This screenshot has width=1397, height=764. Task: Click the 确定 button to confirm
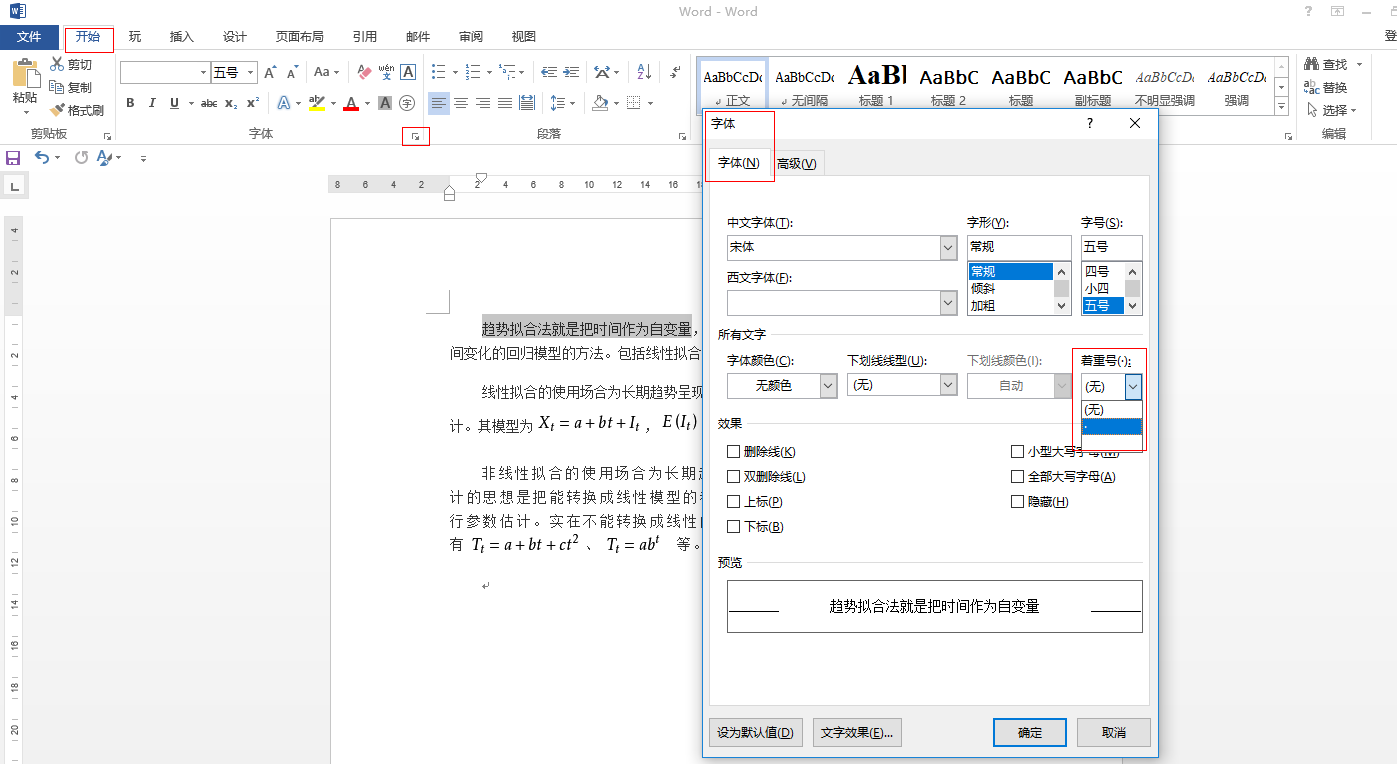(1029, 732)
